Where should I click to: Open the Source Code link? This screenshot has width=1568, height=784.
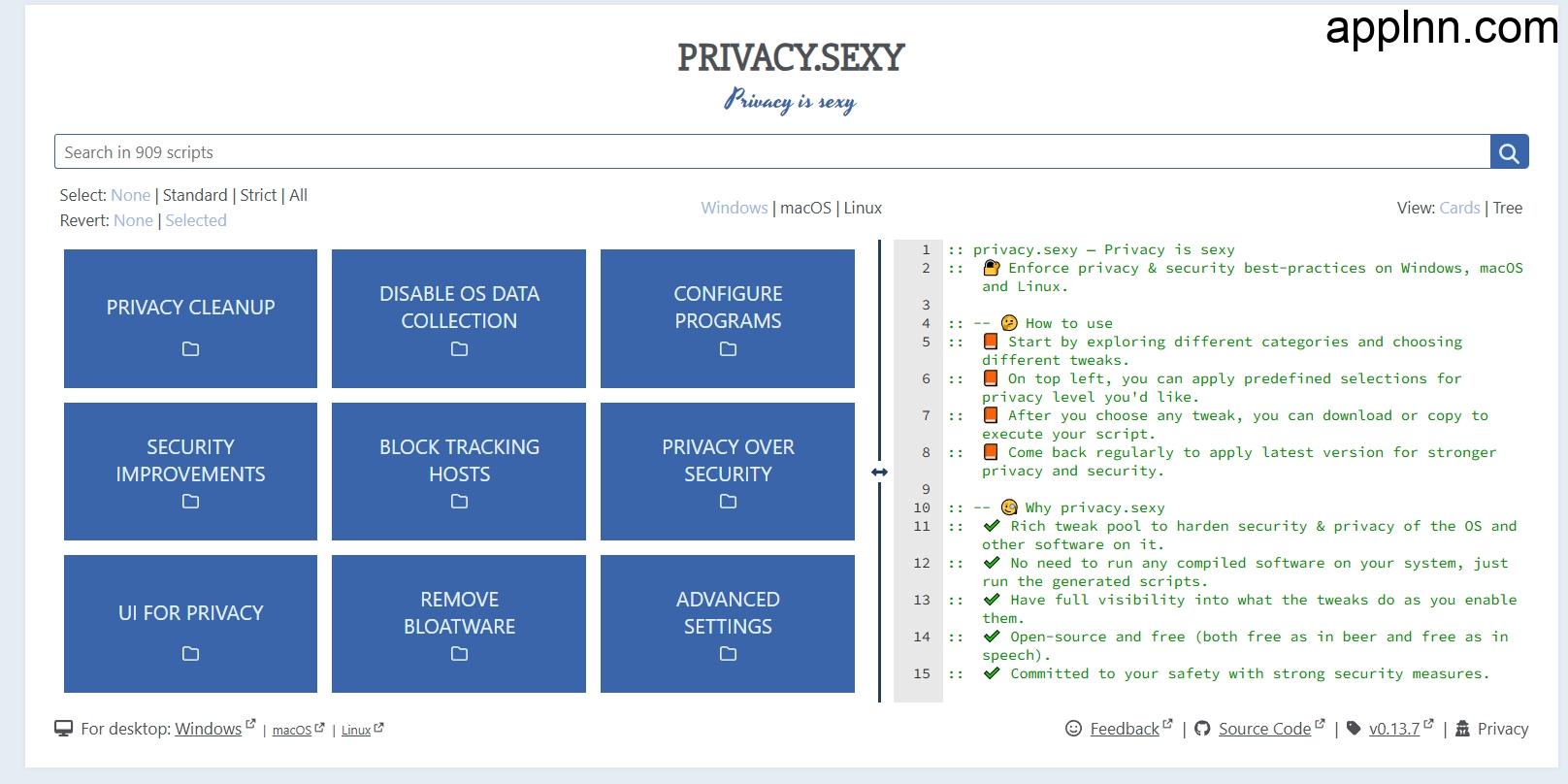pyautogui.click(x=1264, y=729)
